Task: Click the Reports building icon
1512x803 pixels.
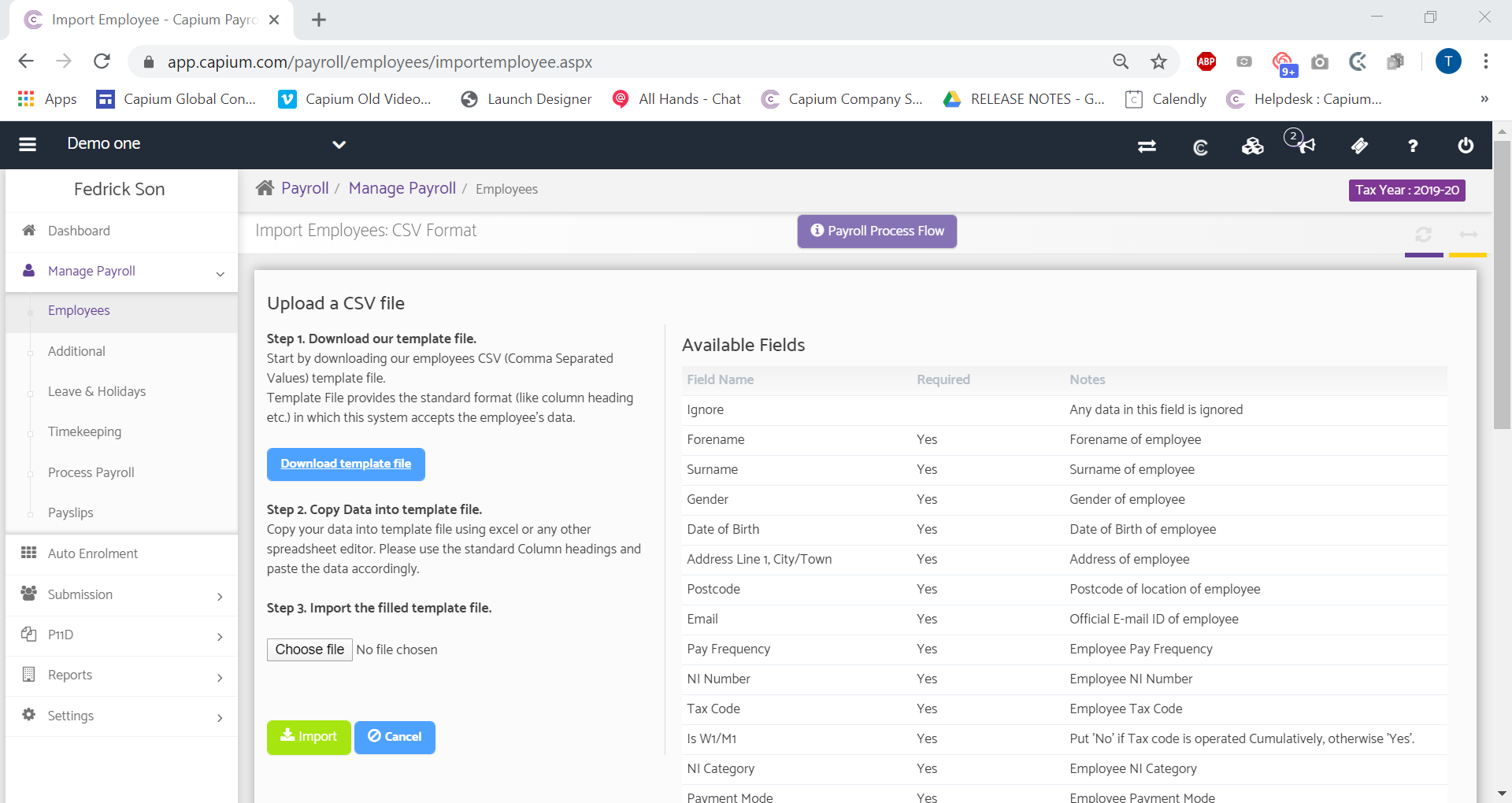Action: pos(29,674)
